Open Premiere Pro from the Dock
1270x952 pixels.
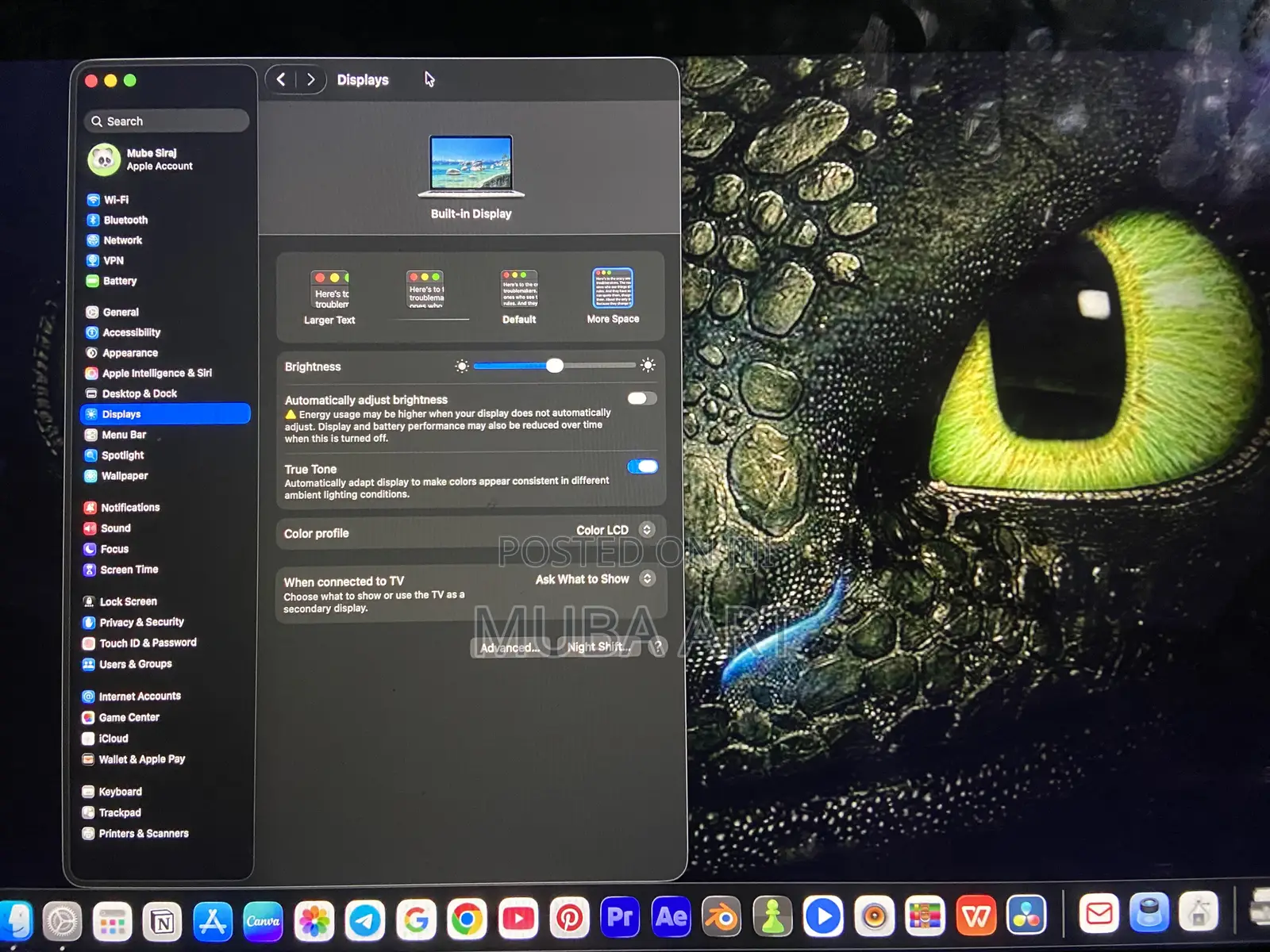[x=620, y=917]
